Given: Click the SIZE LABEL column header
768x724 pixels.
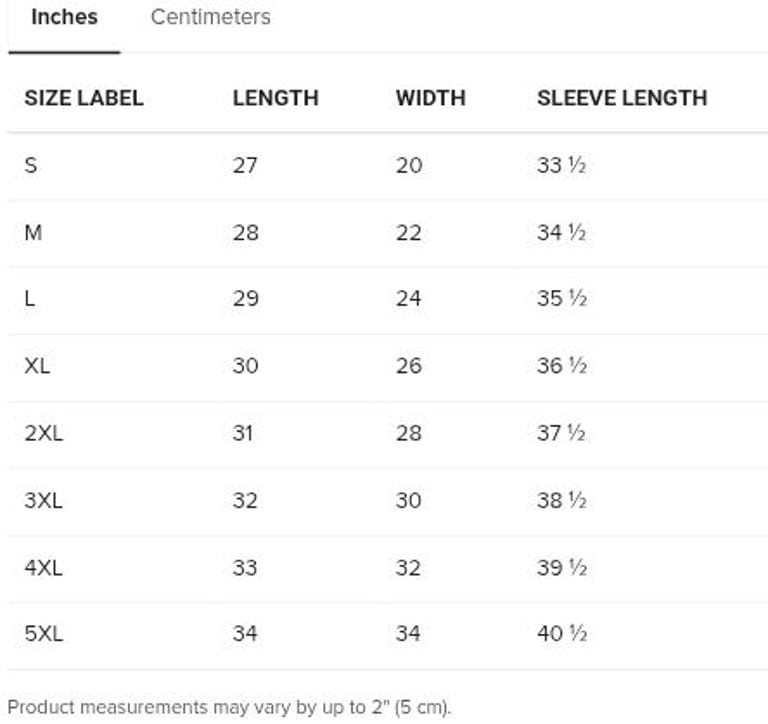Looking at the screenshot, I should [84, 98].
